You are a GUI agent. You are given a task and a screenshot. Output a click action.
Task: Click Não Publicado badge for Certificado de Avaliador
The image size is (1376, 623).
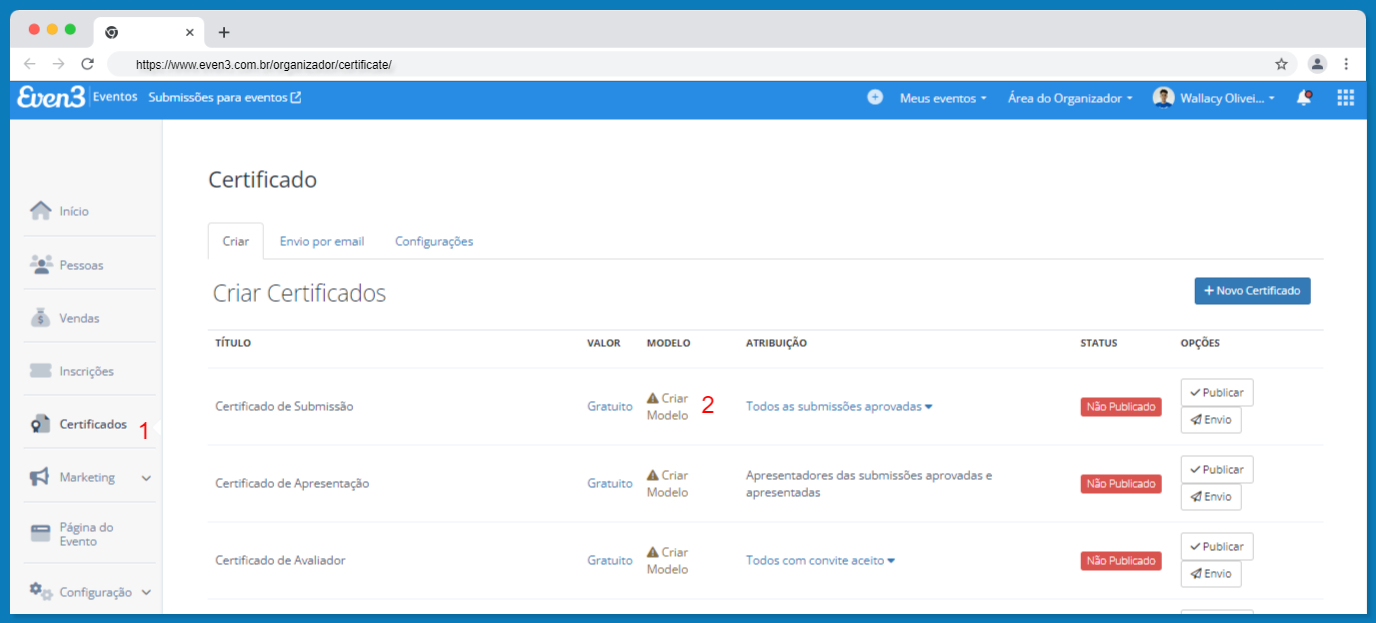click(1121, 561)
